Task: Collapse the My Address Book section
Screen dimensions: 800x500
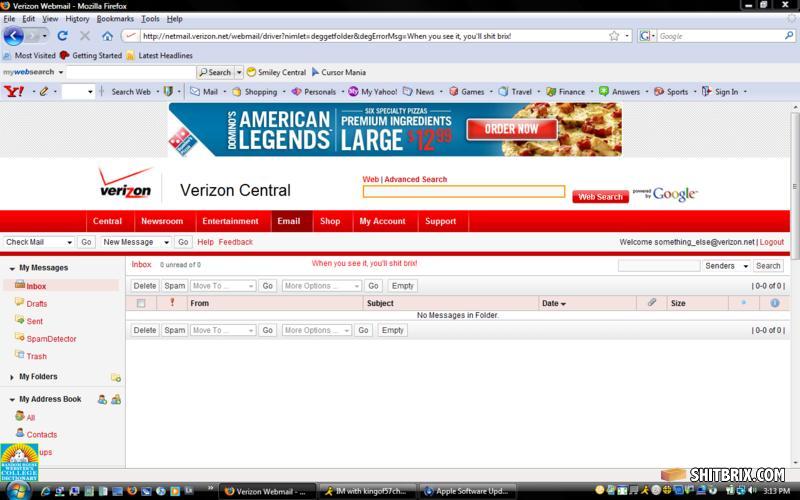Action: (12, 399)
